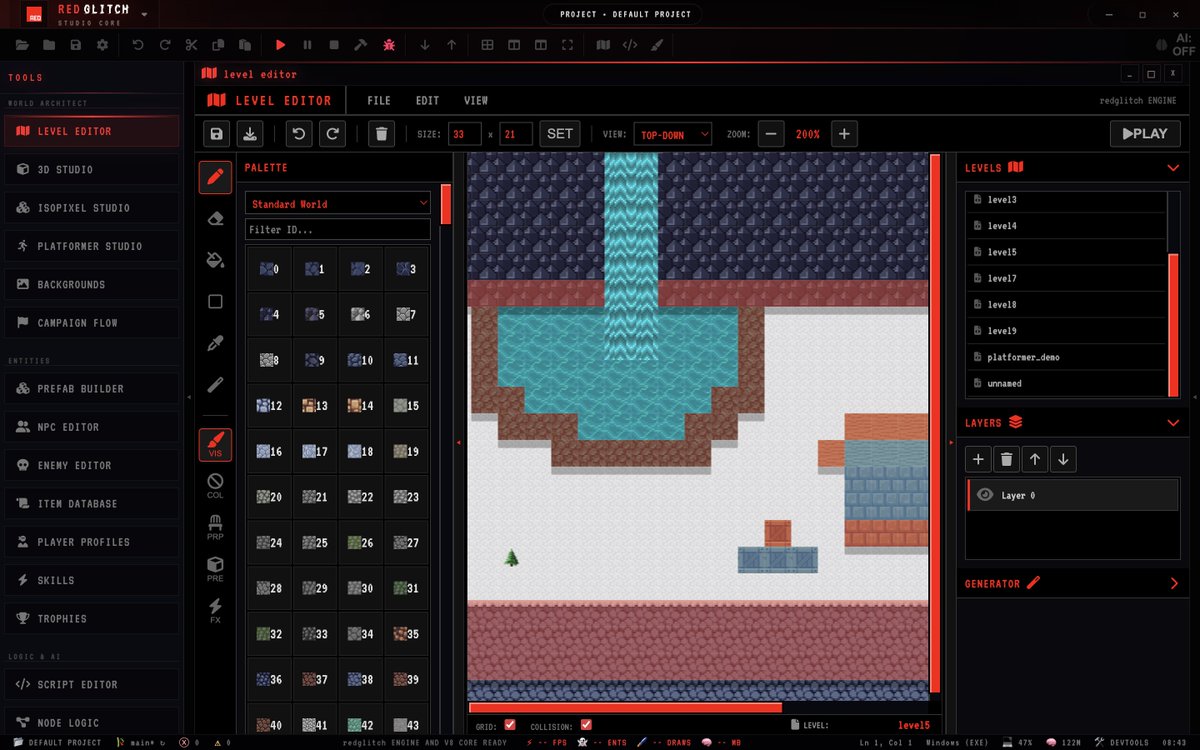Open the EDIT menu
This screenshot has height=750, width=1200.
[428, 101]
